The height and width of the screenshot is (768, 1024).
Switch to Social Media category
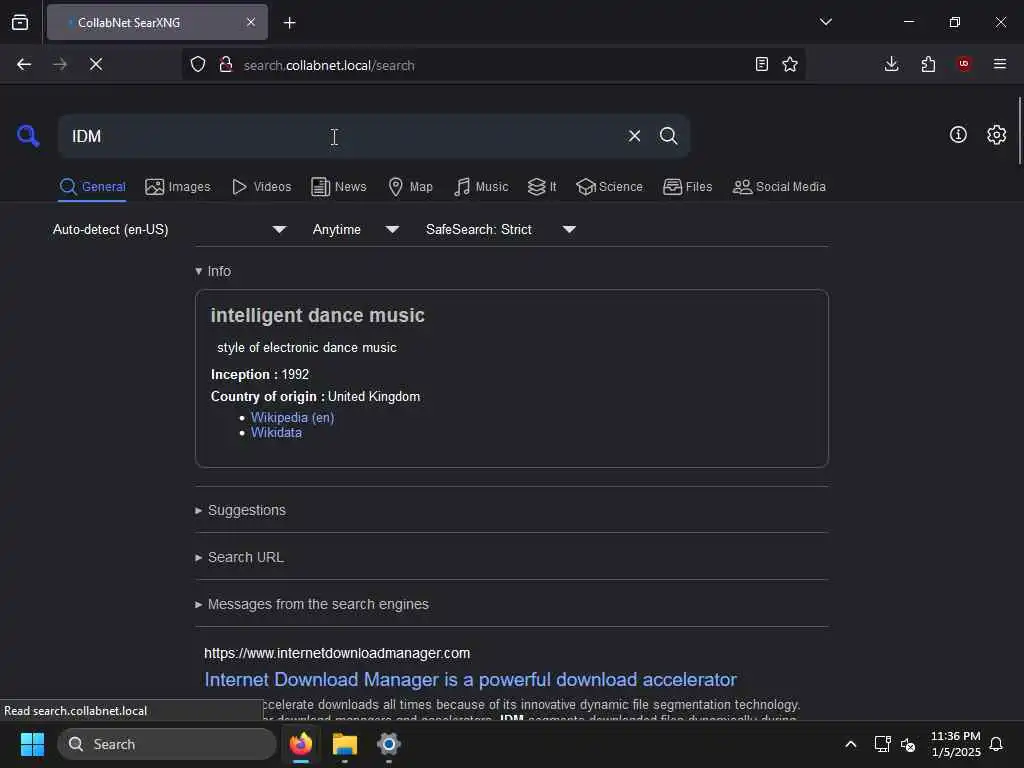coord(778,187)
